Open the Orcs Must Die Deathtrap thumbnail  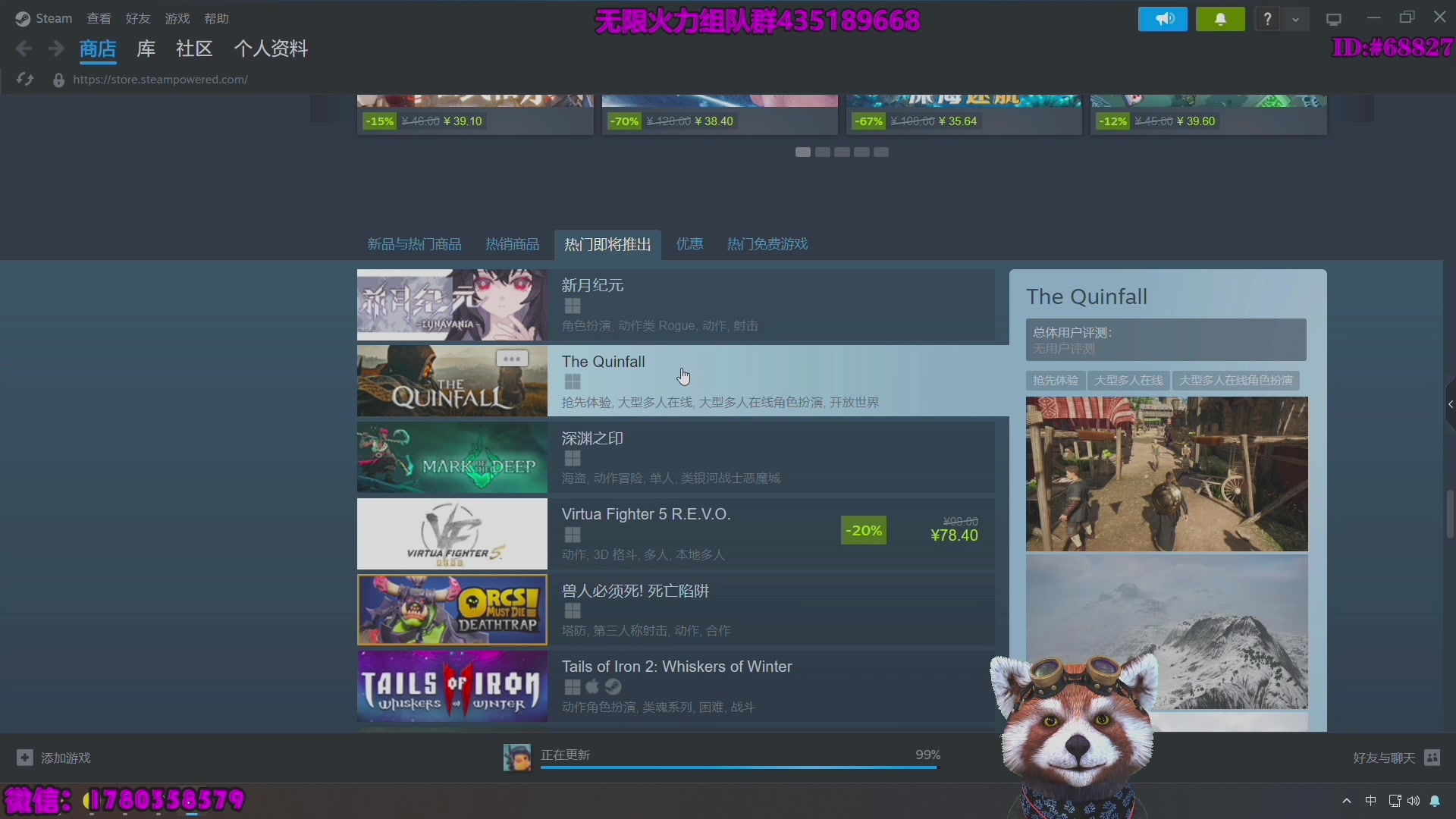click(x=452, y=610)
